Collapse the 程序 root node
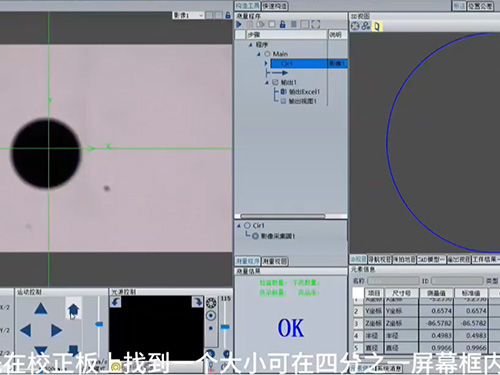Viewport: 500px width, 375px height. [250, 44]
